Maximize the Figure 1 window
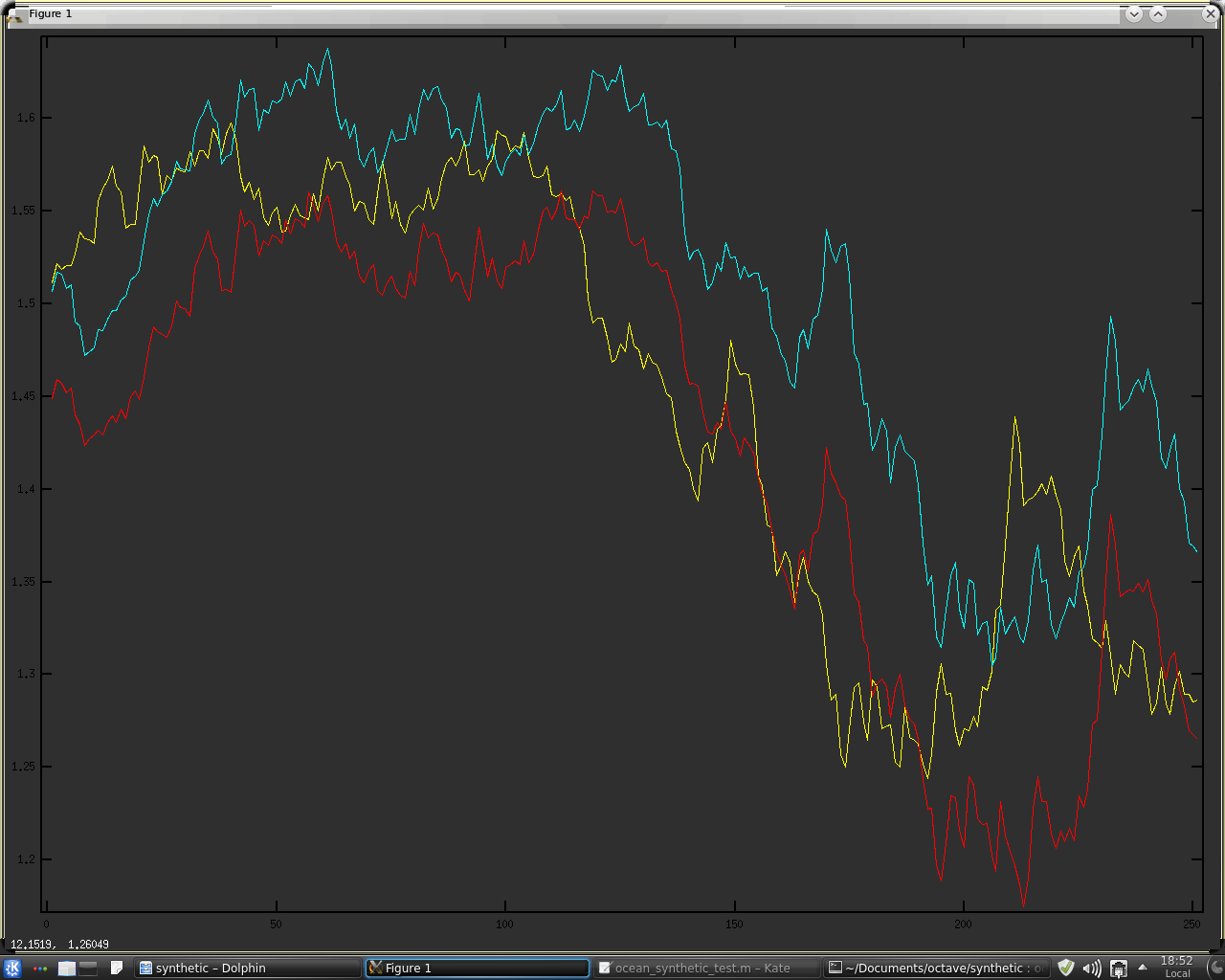The height and width of the screenshot is (980, 1225). [x=1158, y=13]
